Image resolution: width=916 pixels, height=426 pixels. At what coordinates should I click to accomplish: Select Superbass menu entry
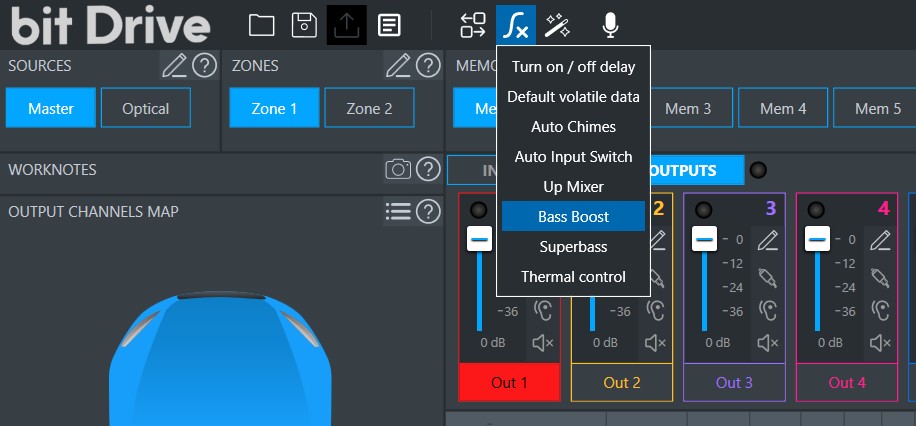(x=573, y=247)
